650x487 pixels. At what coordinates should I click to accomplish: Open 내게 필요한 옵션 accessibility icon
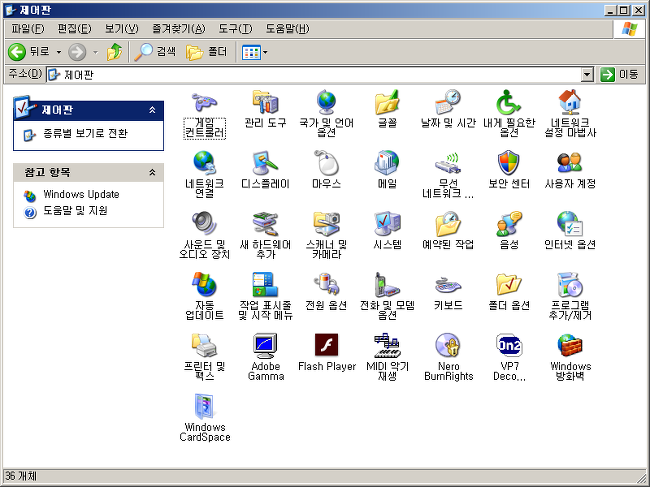click(x=509, y=103)
